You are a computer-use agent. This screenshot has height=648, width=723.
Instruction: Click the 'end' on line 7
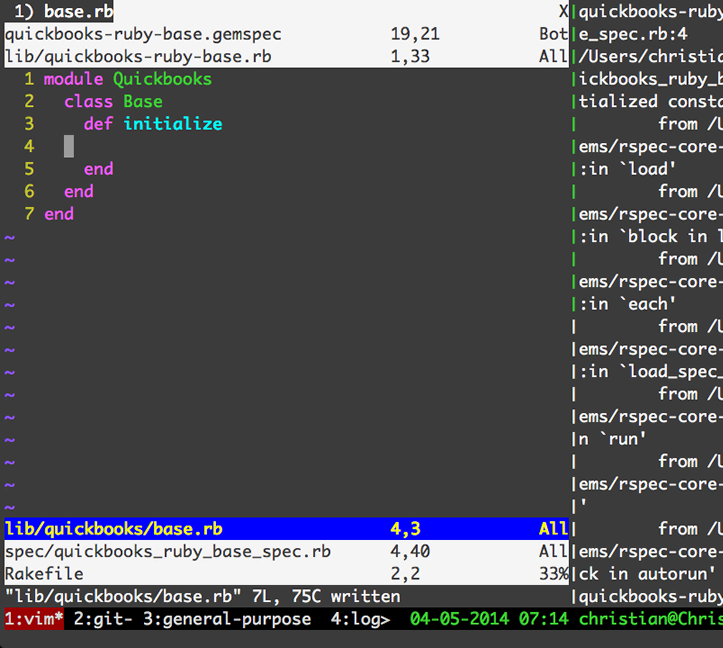[59, 214]
